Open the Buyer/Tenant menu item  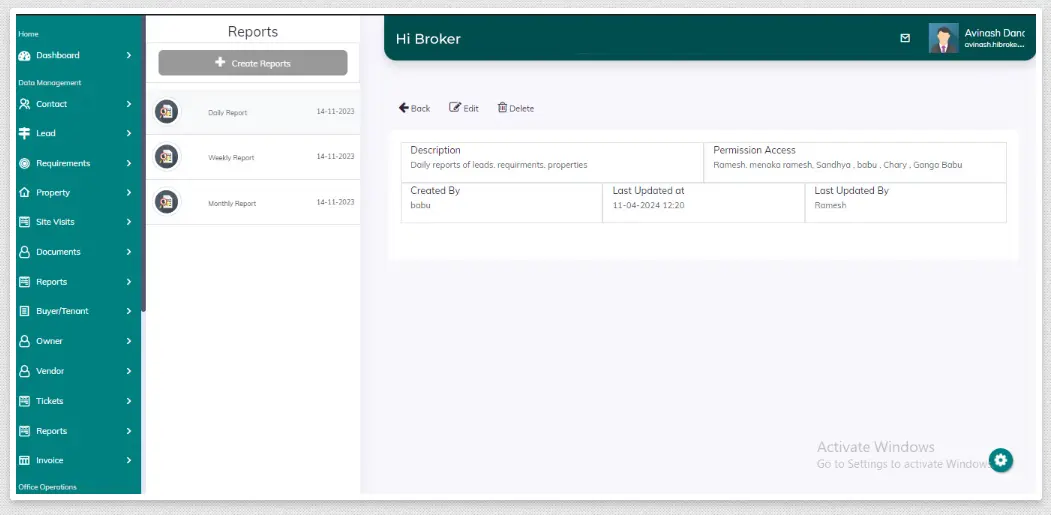(x=62, y=311)
